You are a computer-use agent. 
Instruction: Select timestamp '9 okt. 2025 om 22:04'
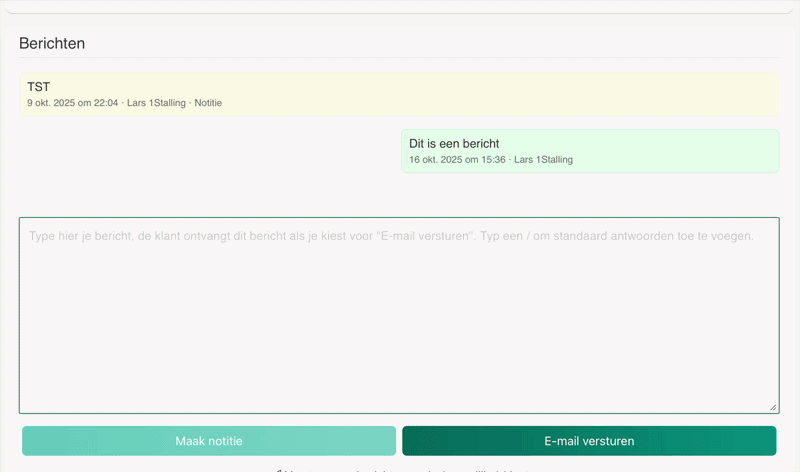pos(72,103)
